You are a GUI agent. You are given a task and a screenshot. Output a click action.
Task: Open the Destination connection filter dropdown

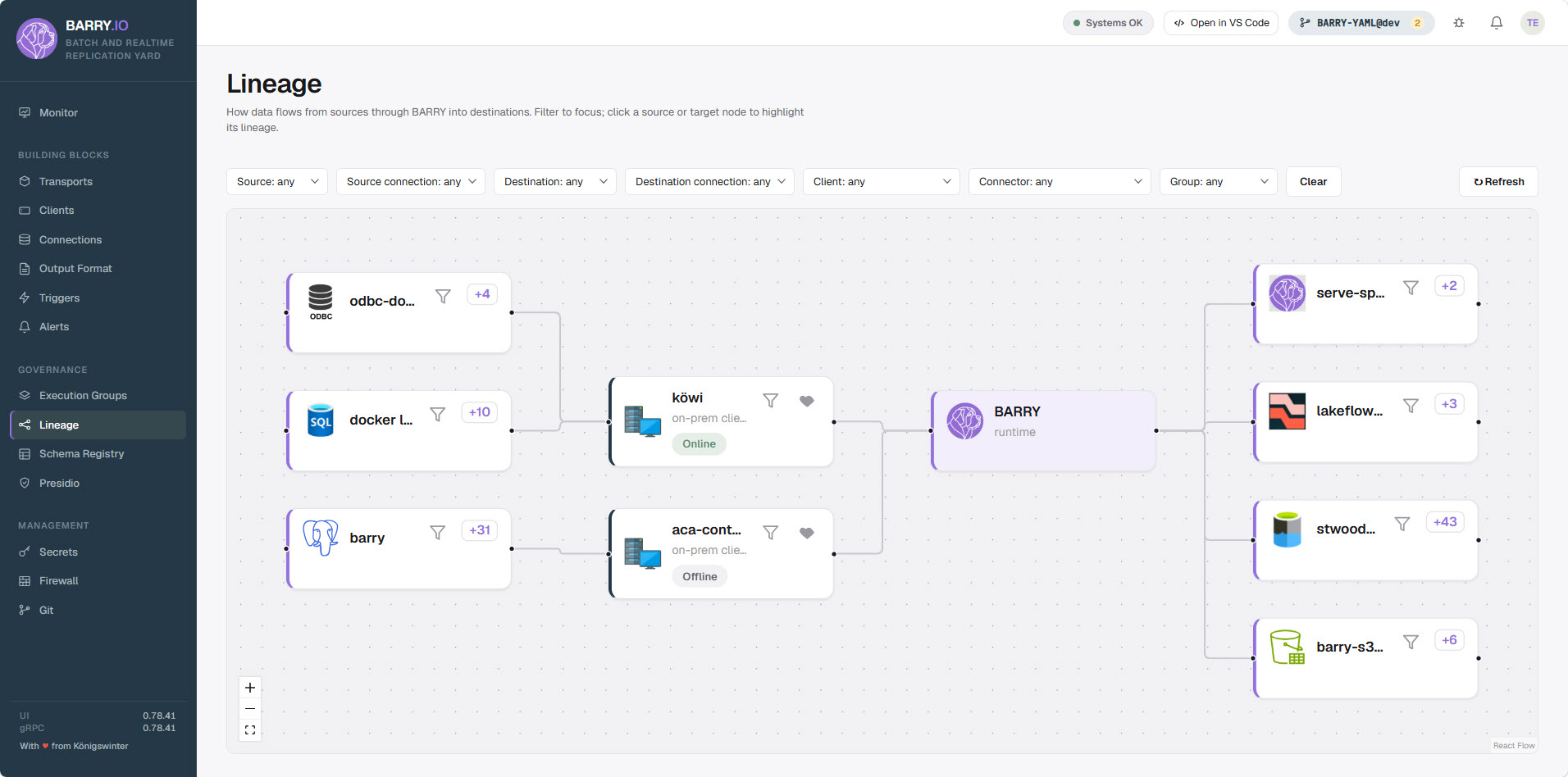(x=709, y=182)
